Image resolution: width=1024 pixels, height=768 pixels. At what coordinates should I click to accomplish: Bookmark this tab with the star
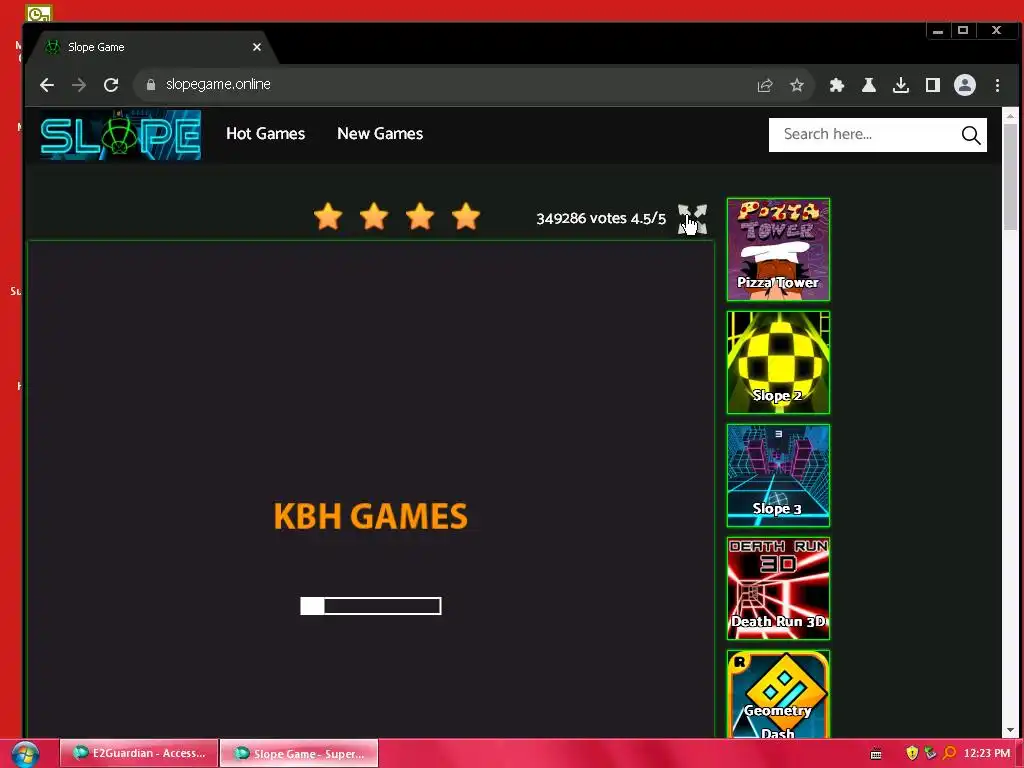[x=797, y=86]
